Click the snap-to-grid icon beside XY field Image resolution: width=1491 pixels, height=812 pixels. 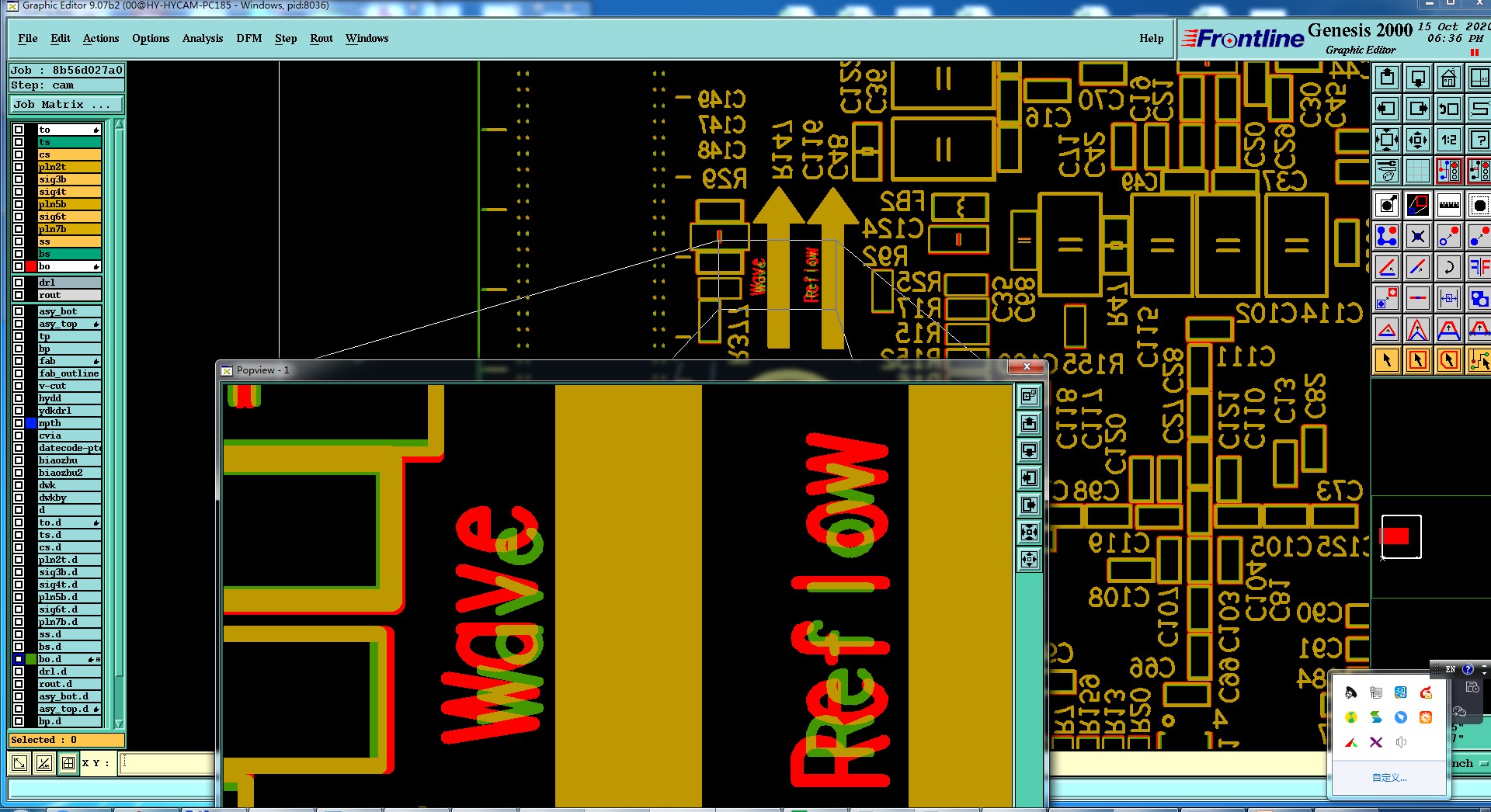(x=68, y=763)
